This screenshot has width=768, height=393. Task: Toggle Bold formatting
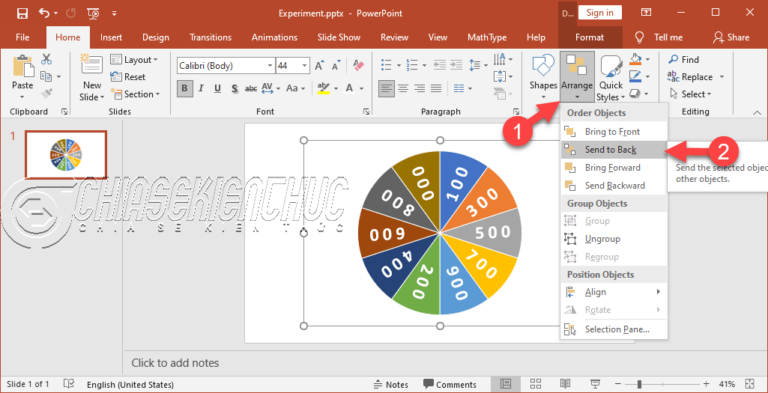point(185,89)
